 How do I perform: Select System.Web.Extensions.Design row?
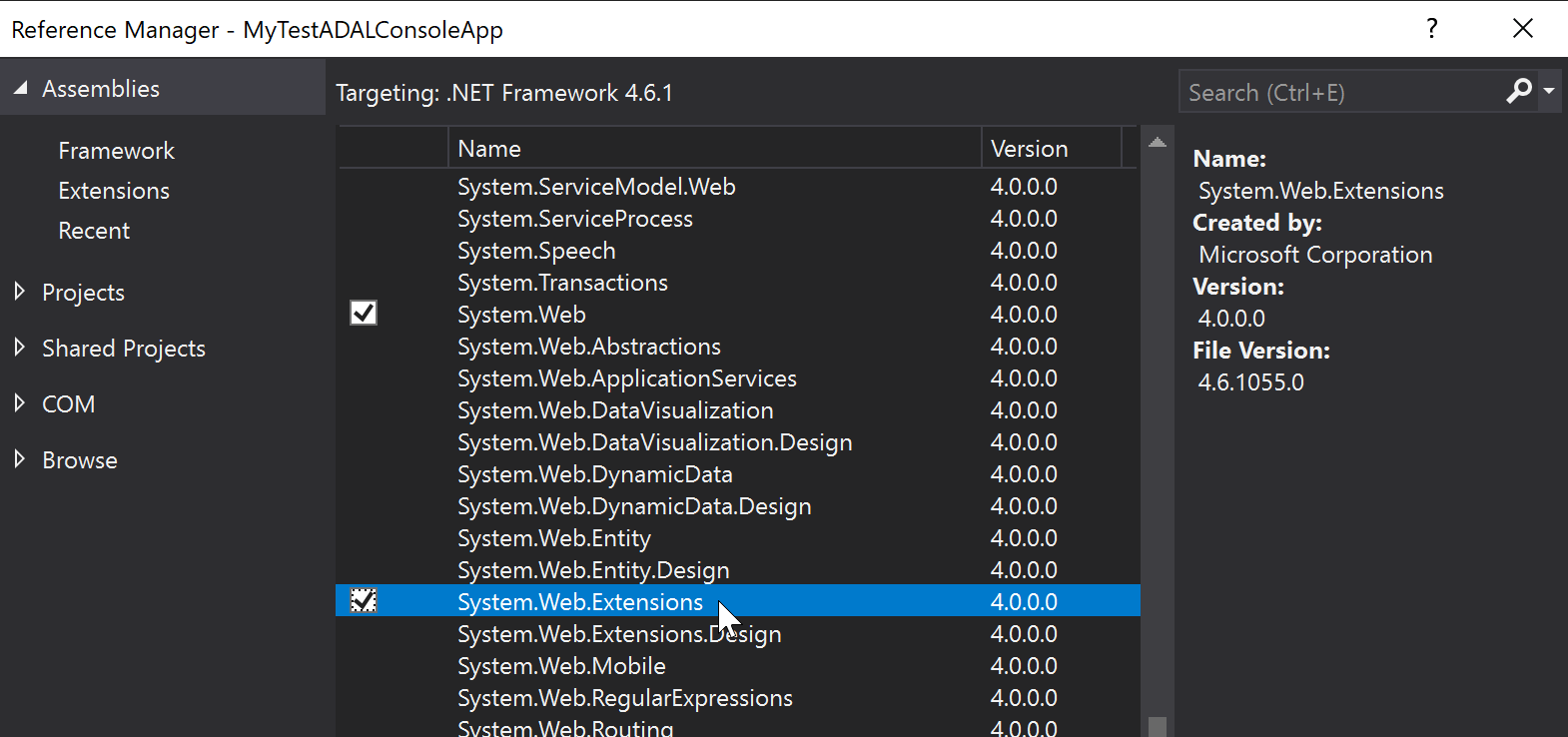pos(737,634)
